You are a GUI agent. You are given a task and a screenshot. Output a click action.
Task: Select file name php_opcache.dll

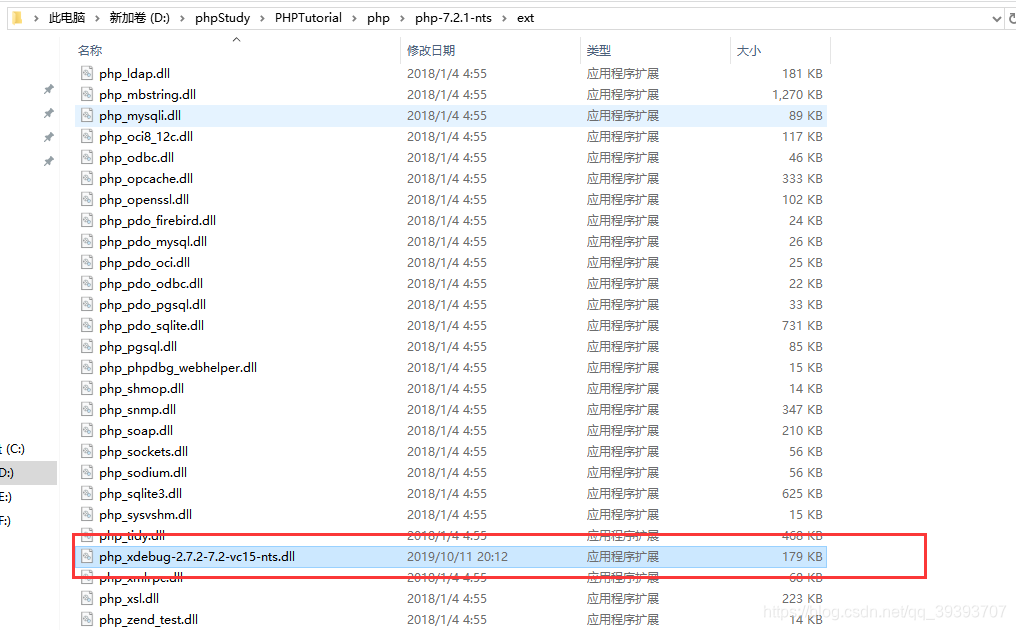146,178
